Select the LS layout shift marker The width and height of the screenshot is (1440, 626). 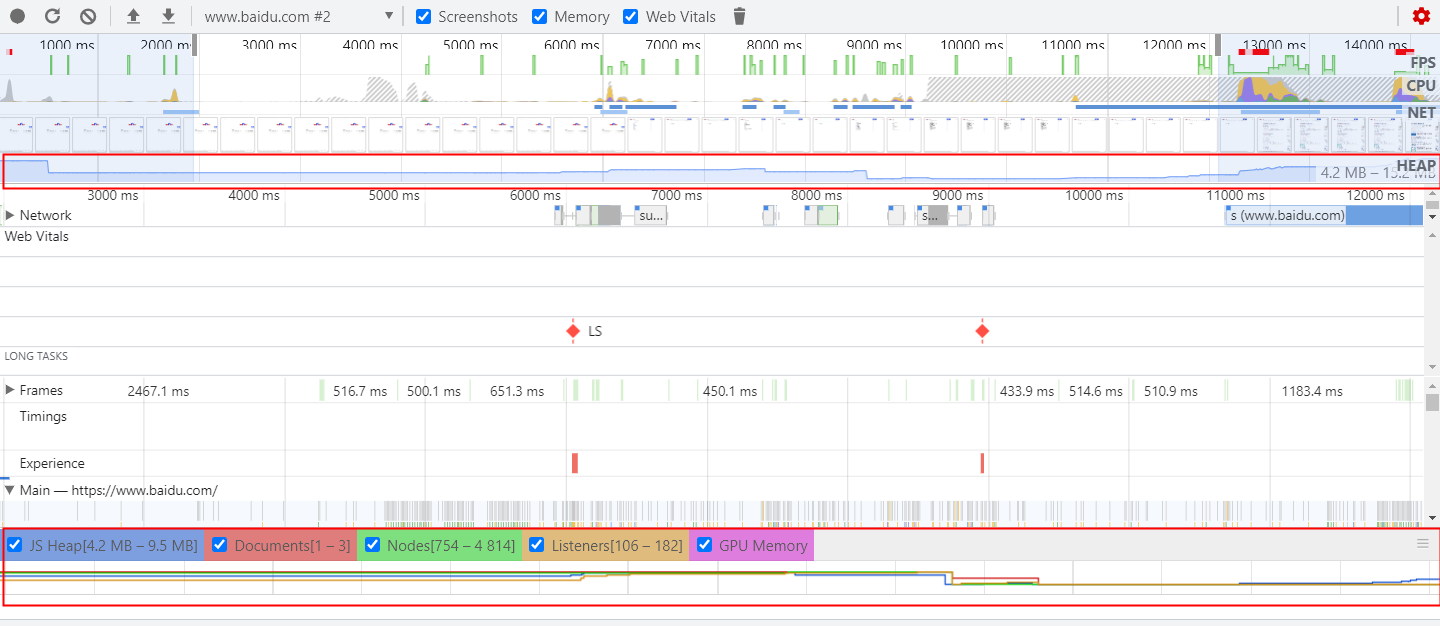click(x=573, y=331)
